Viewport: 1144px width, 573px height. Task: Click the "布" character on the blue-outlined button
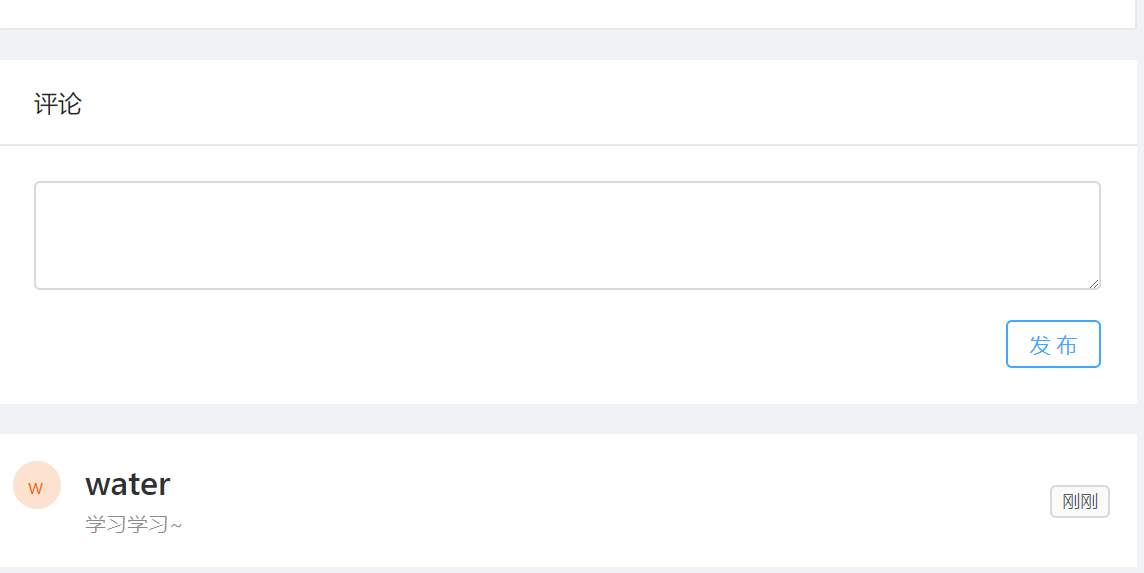(1067, 345)
